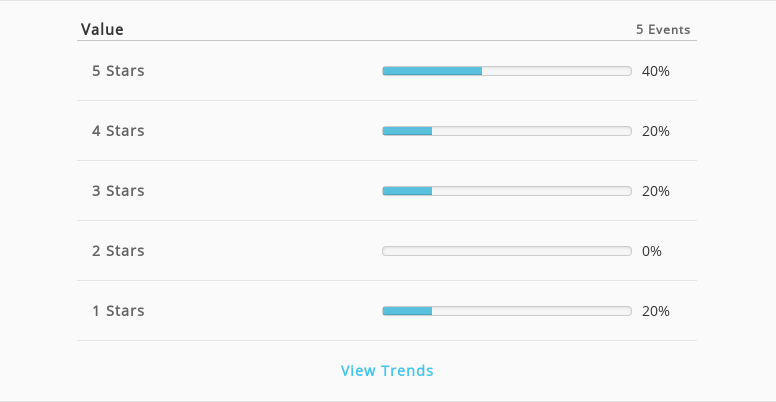
Task: Select the 1 Stars row label
Action: point(118,310)
